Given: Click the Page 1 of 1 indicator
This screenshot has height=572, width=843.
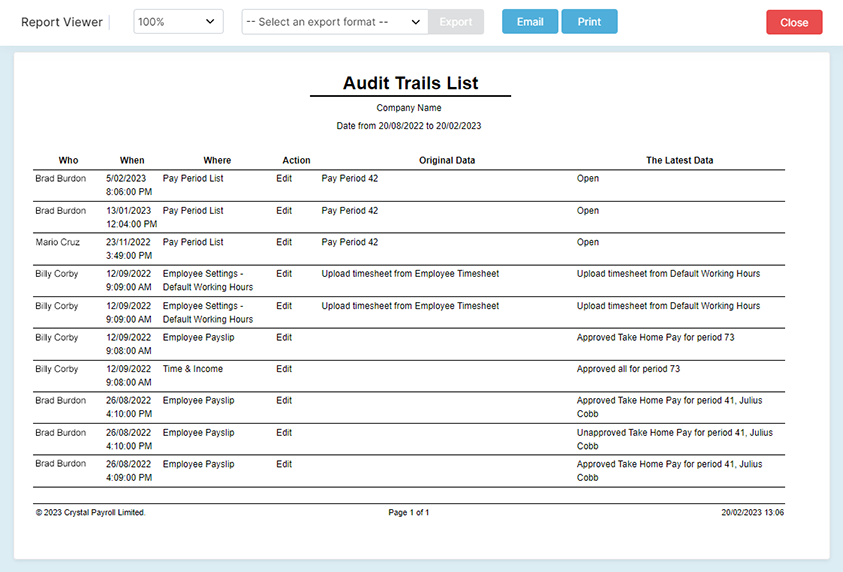Looking at the screenshot, I should (x=409, y=513).
